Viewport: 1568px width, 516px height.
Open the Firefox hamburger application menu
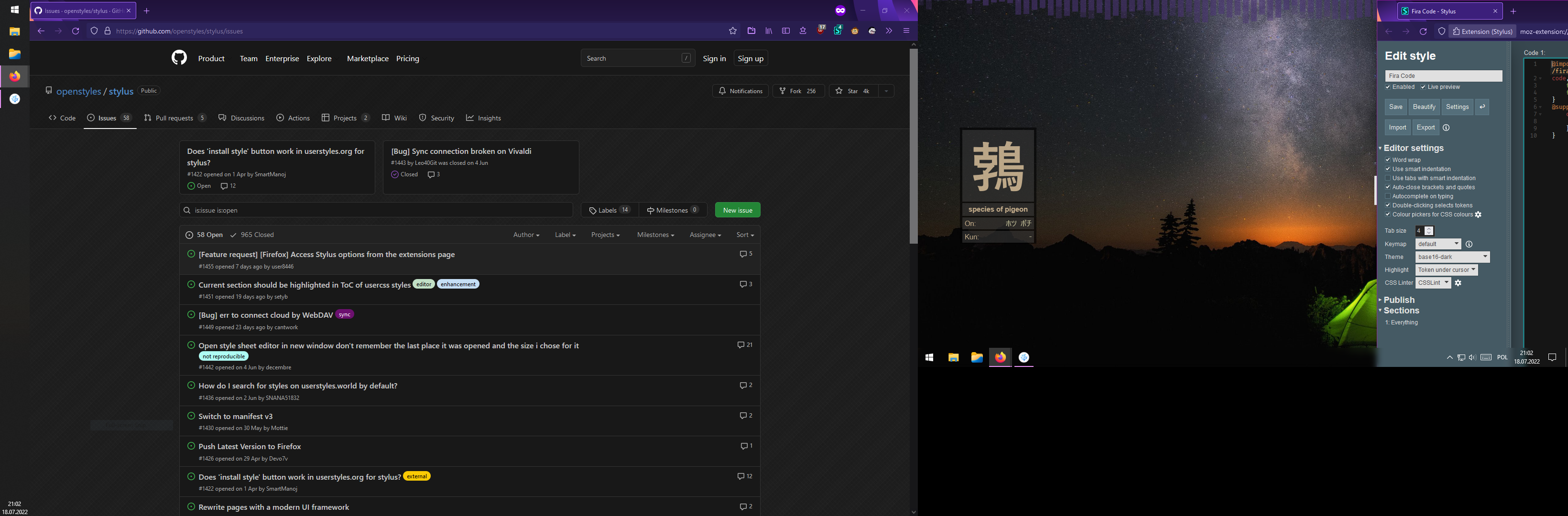coord(906,31)
